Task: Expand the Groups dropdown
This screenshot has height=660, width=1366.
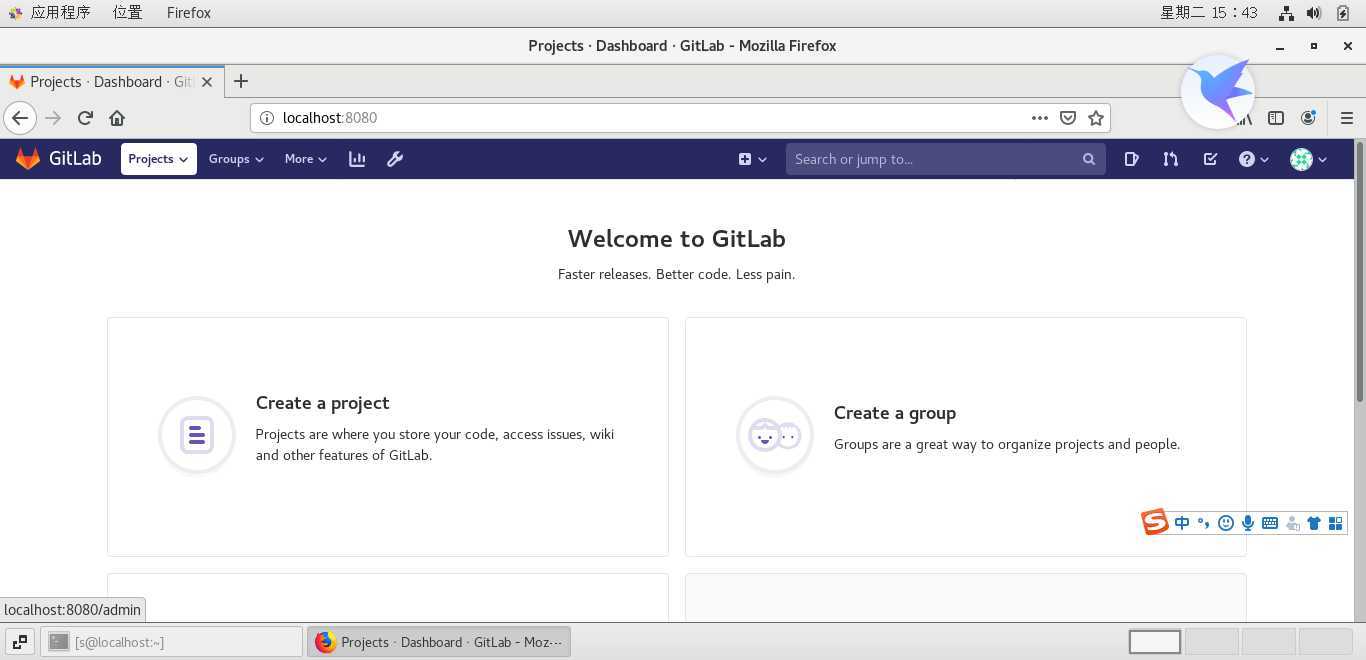Action: click(x=236, y=159)
